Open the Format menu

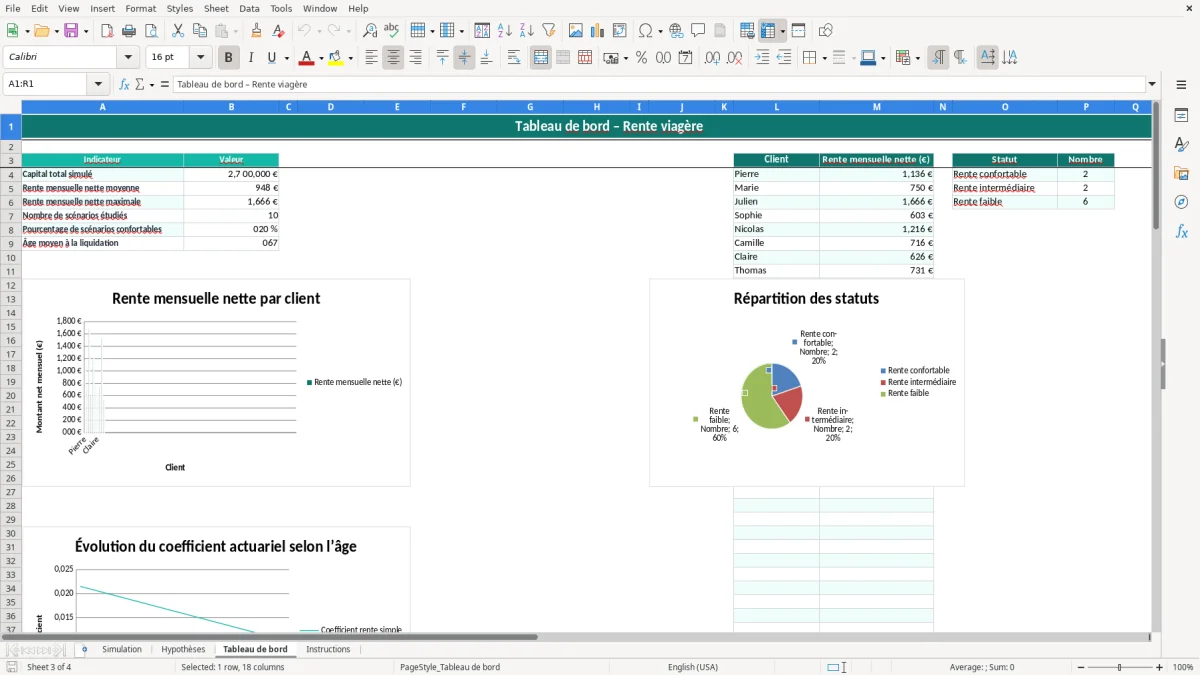pyautogui.click(x=140, y=8)
